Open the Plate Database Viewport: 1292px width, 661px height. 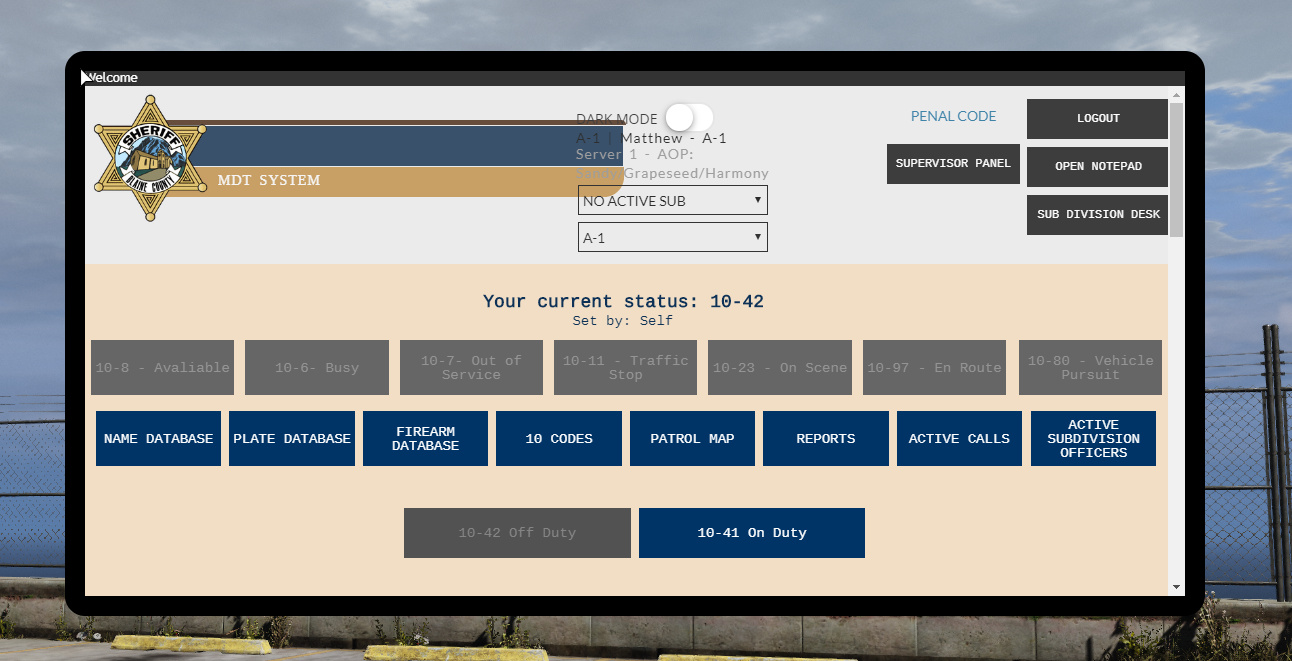pos(292,438)
